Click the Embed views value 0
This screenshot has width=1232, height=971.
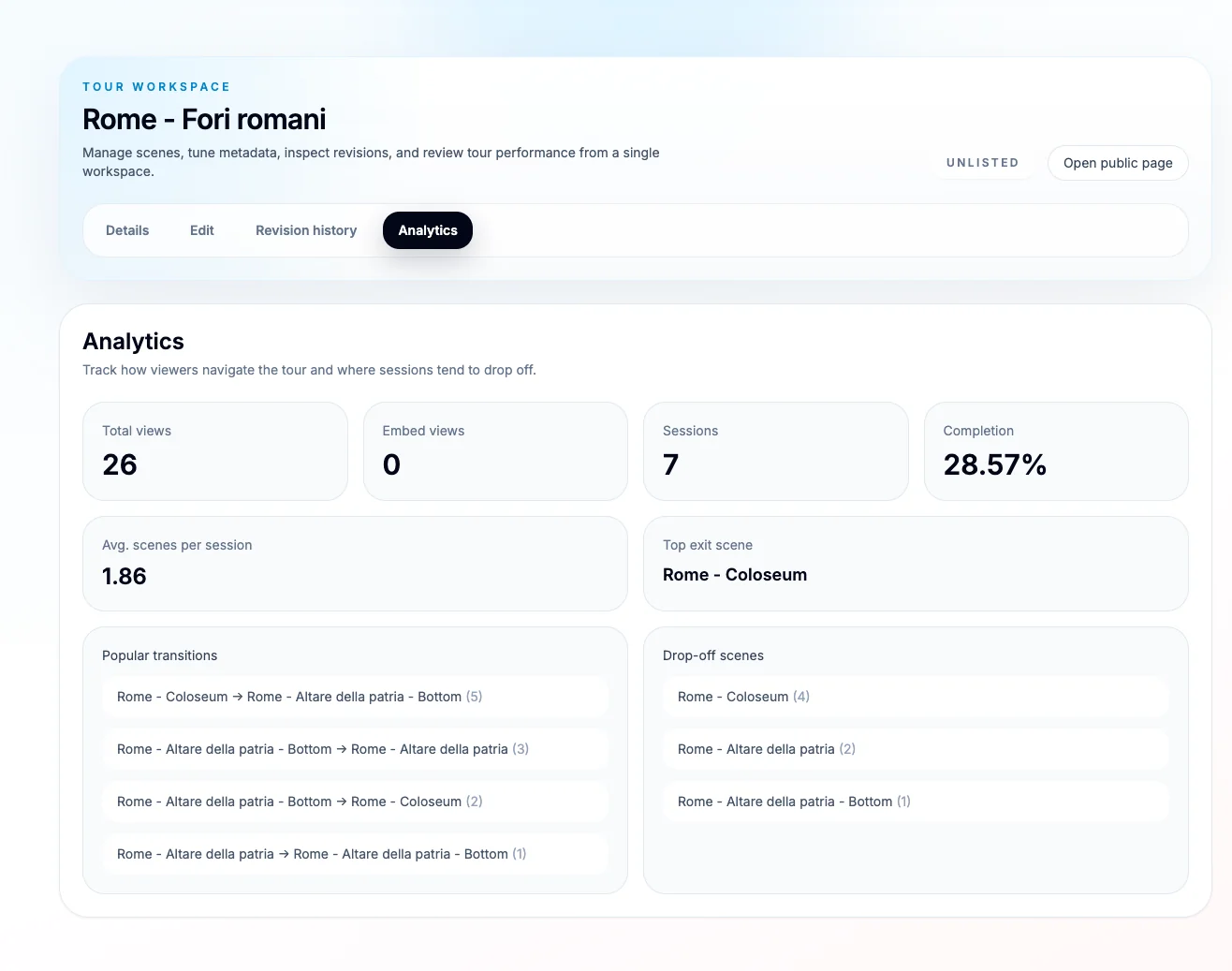[391, 464]
